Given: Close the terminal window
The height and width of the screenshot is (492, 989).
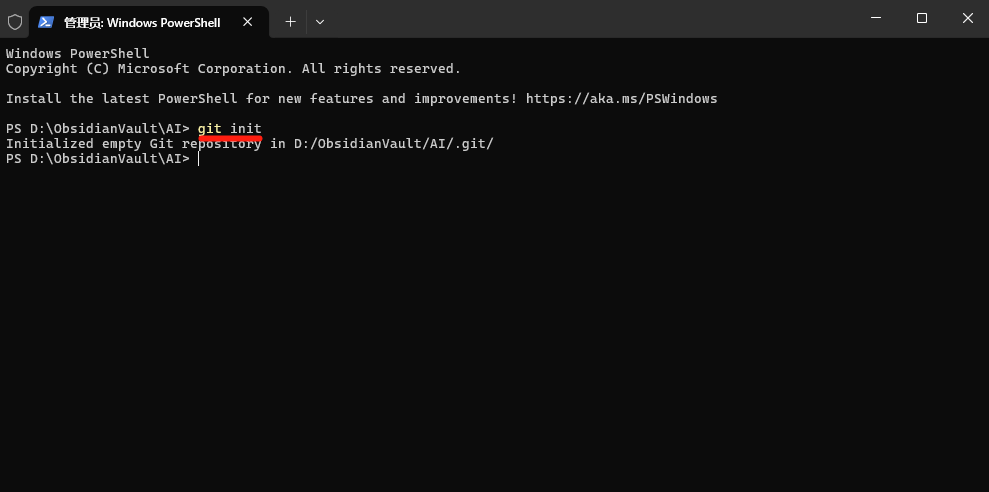Looking at the screenshot, I should click(967, 18).
